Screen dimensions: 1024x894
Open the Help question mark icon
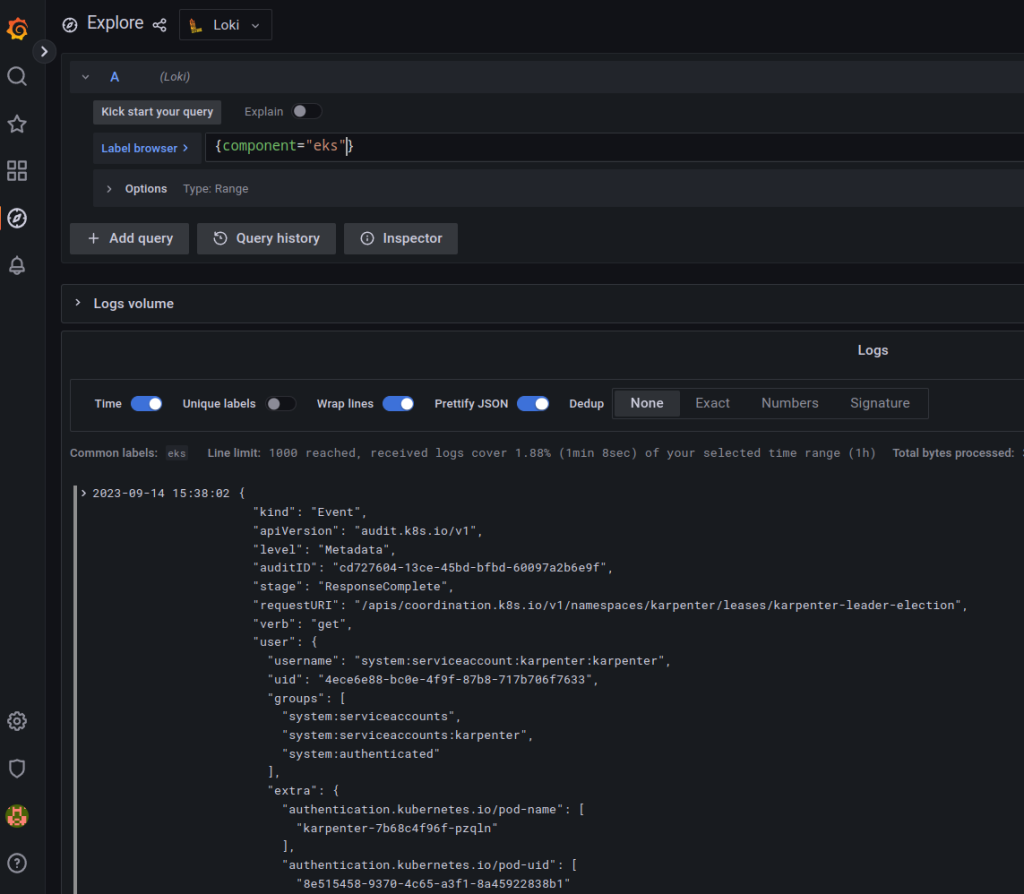click(16, 864)
